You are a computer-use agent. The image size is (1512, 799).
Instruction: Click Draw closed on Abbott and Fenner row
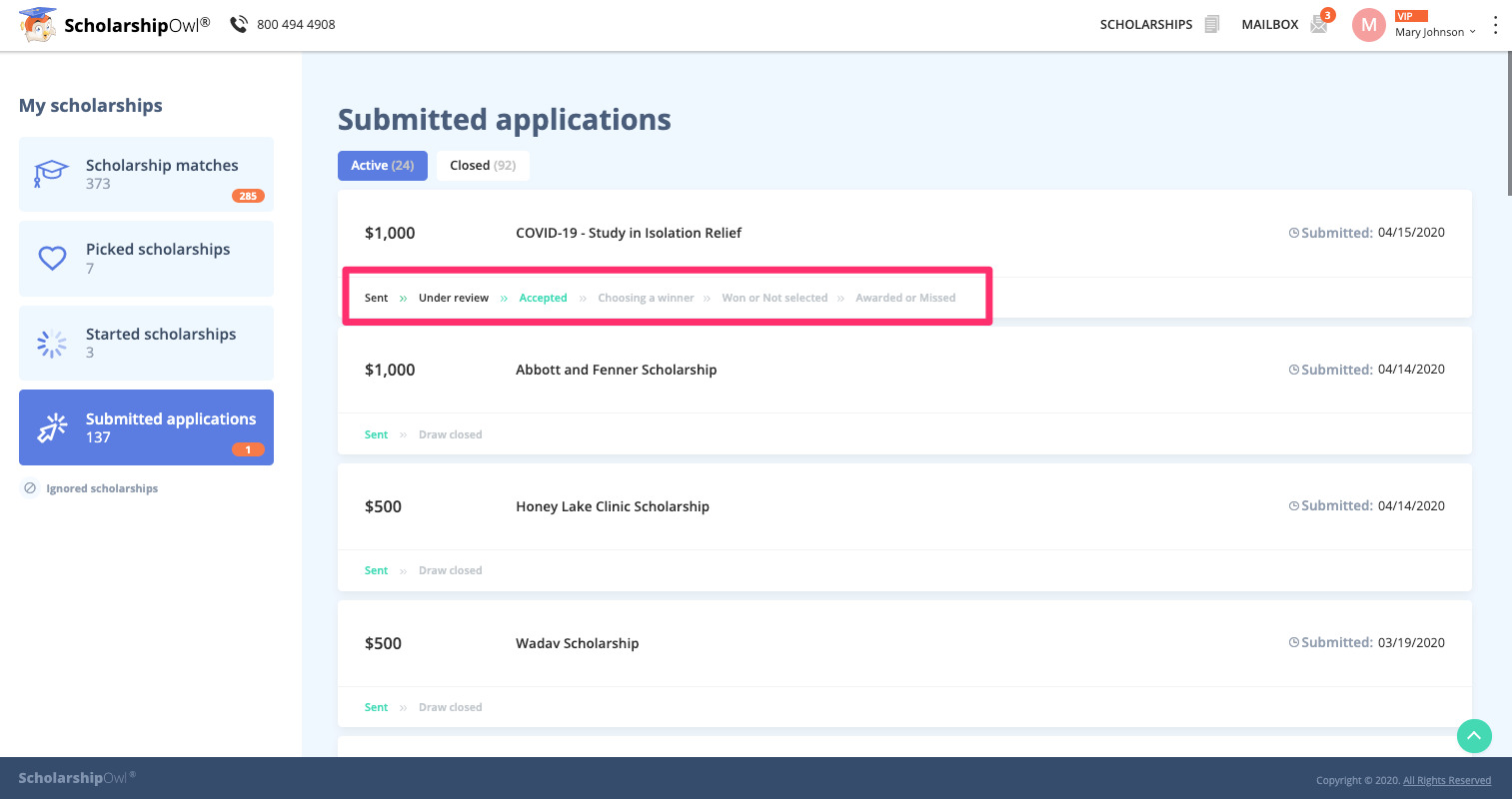point(451,434)
